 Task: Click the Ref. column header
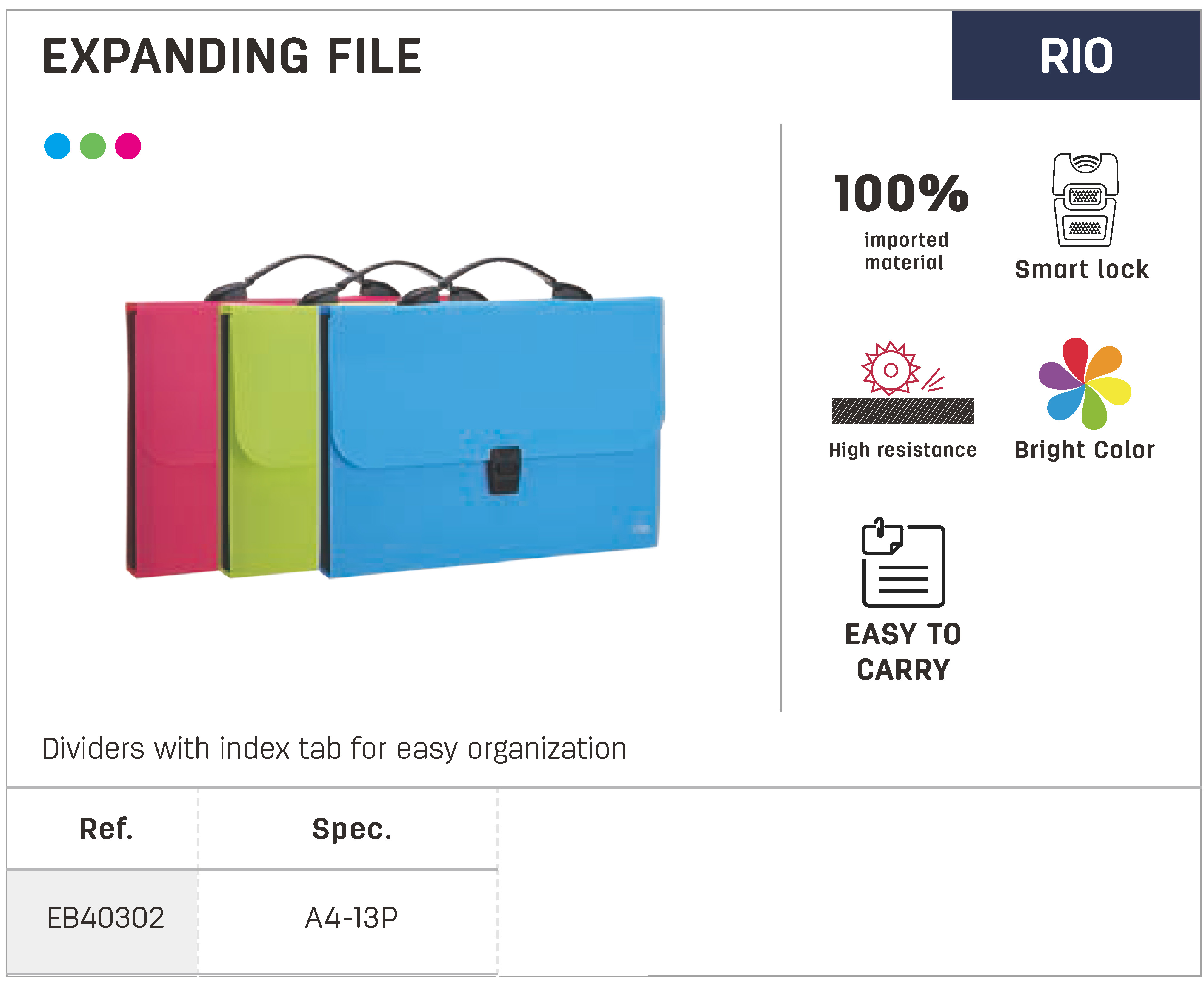(106, 829)
